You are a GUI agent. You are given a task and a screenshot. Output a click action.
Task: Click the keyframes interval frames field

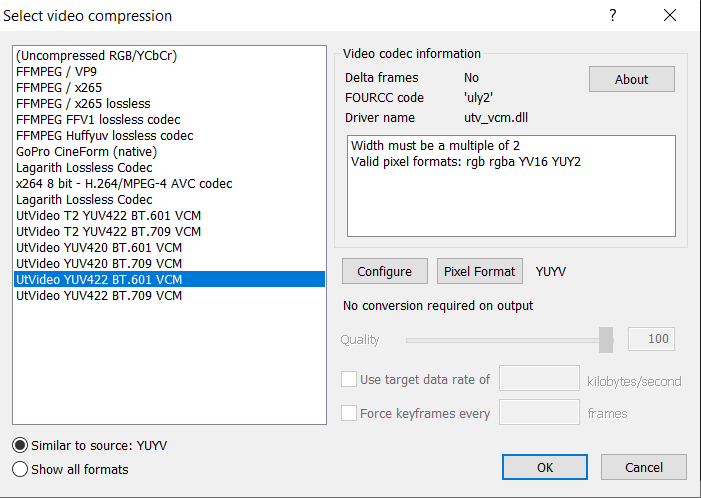(x=539, y=412)
